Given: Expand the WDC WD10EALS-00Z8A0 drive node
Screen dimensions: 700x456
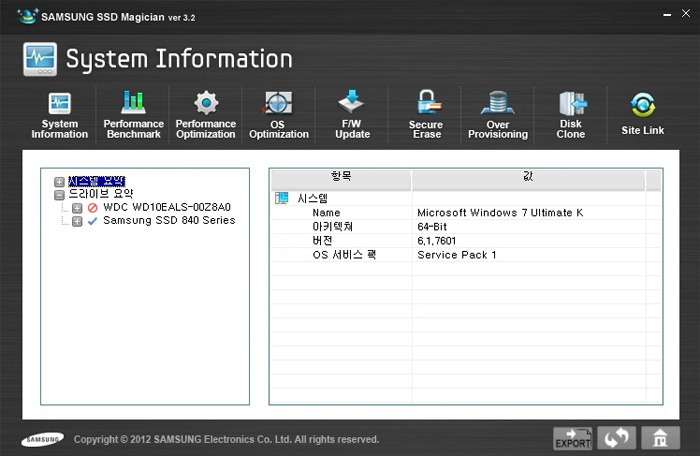Looking at the screenshot, I should coord(77,208).
